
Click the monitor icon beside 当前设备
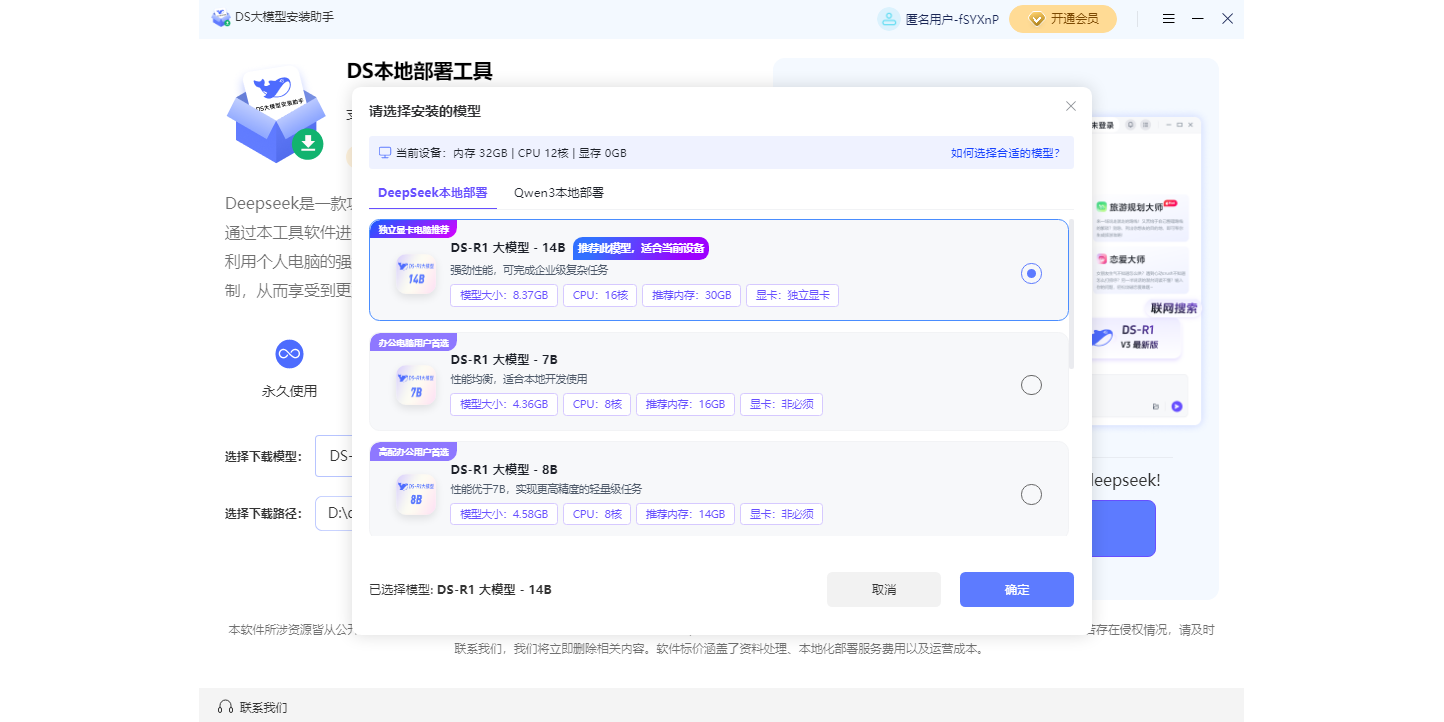click(x=384, y=152)
